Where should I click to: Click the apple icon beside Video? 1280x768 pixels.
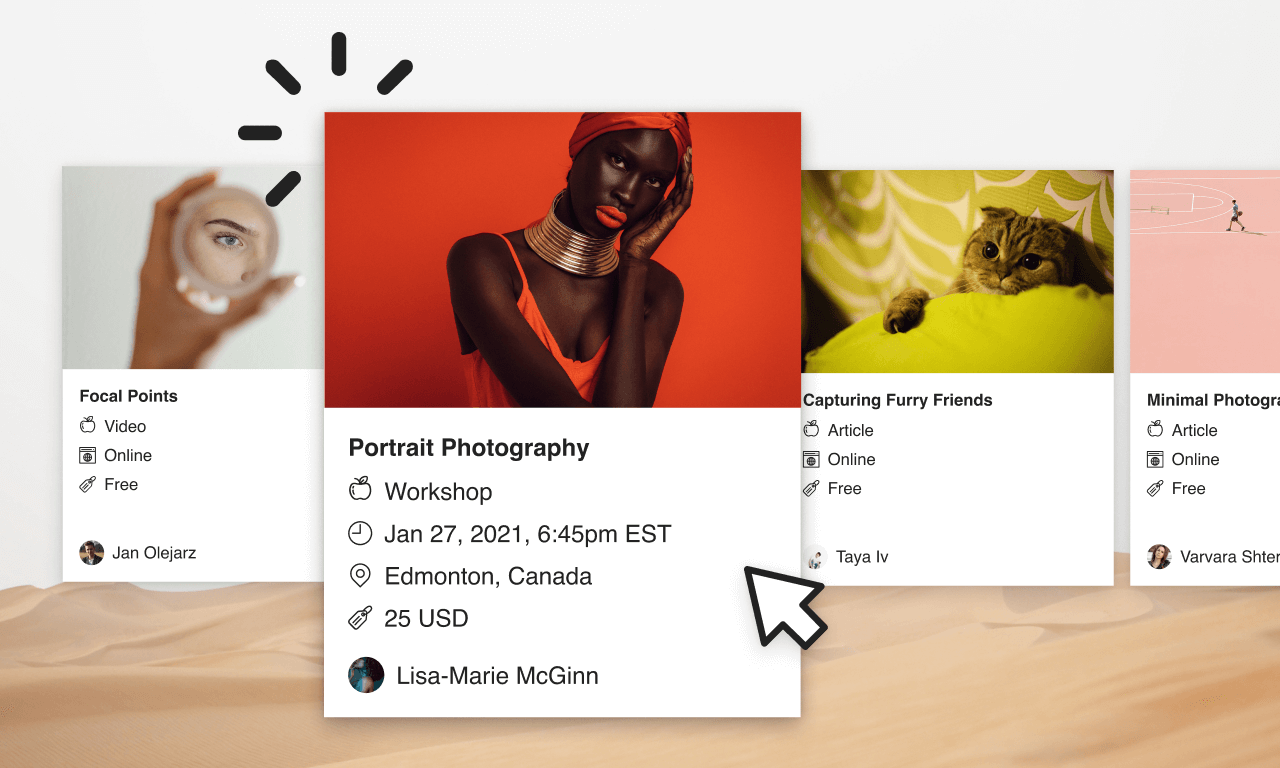(x=88, y=425)
